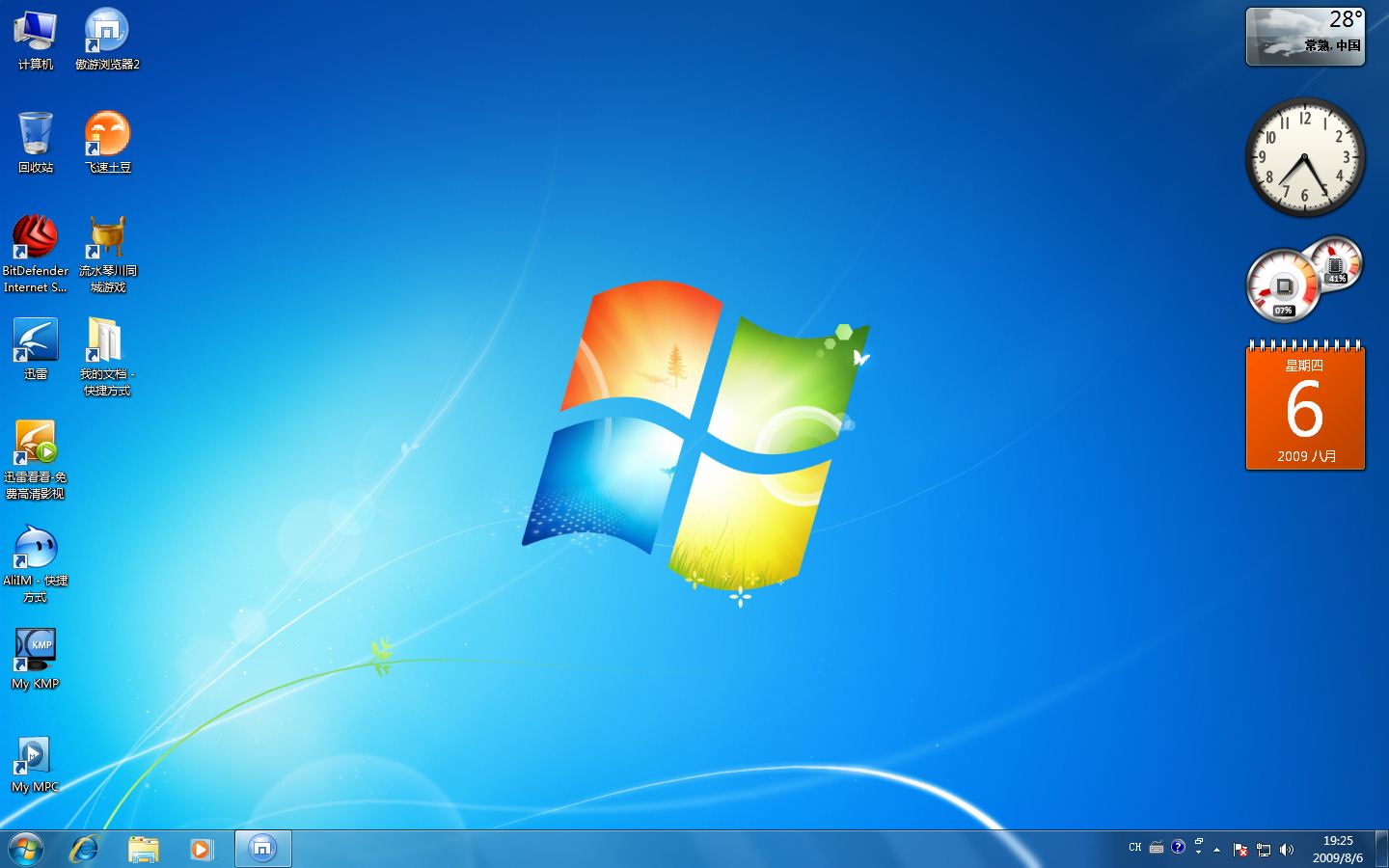This screenshot has height=868, width=1389.
Task: Select the 傲游浏览器2 shortcut
Action: pos(107,39)
